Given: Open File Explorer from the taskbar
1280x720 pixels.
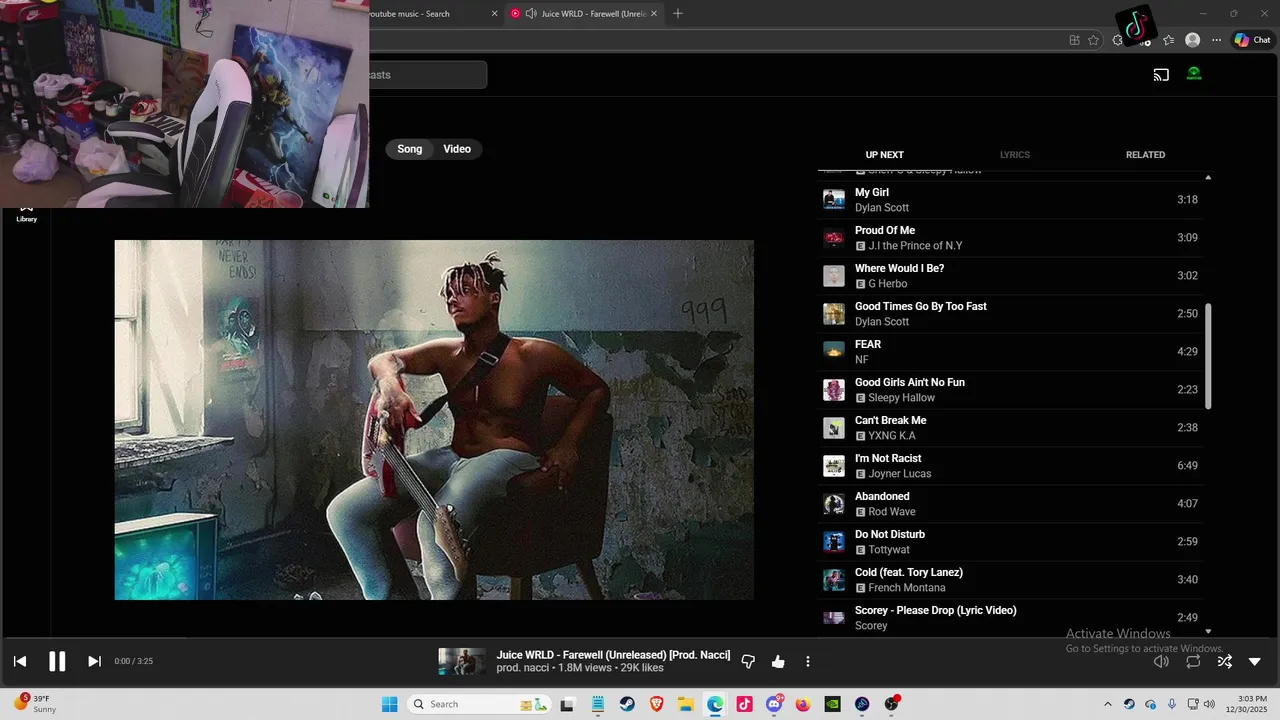Looking at the screenshot, I should 686,704.
